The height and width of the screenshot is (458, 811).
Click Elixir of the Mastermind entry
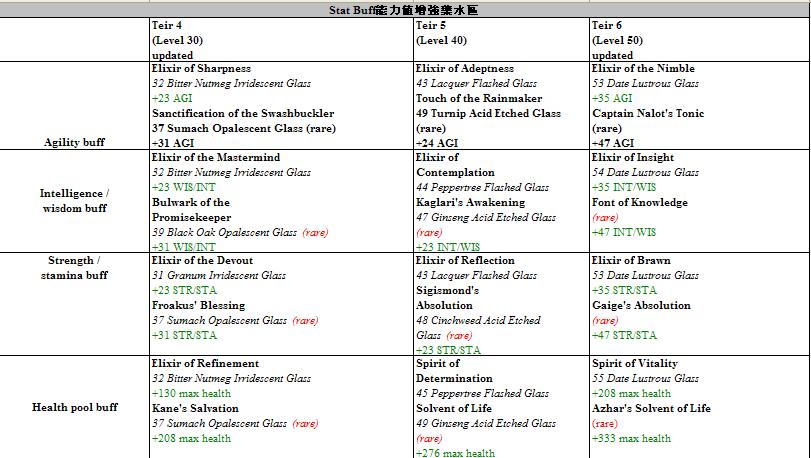point(215,158)
